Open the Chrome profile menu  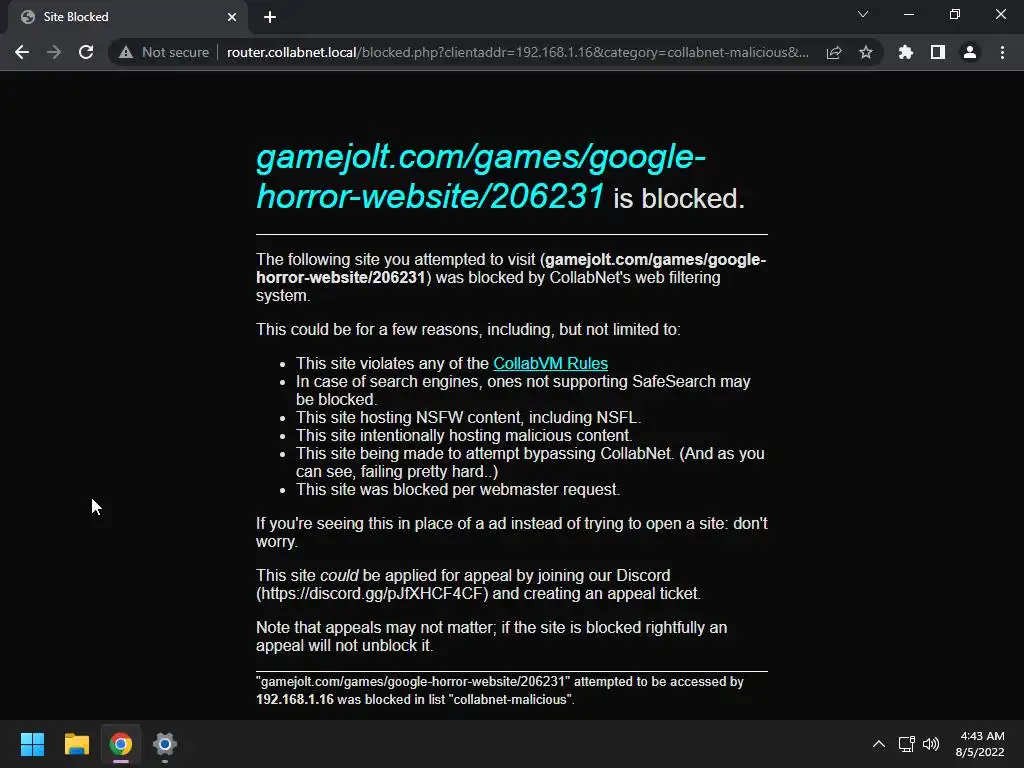(970, 52)
